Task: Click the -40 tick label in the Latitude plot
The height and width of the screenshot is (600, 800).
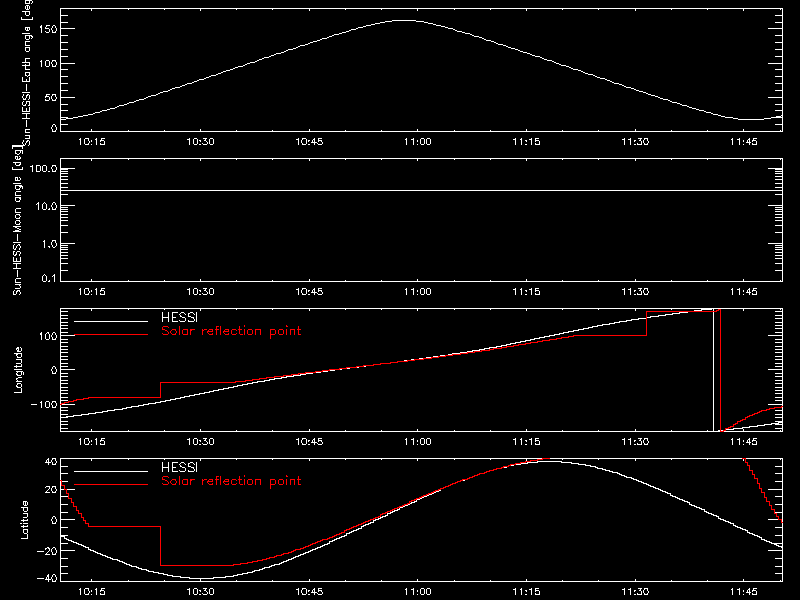Action: tap(47, 579)
